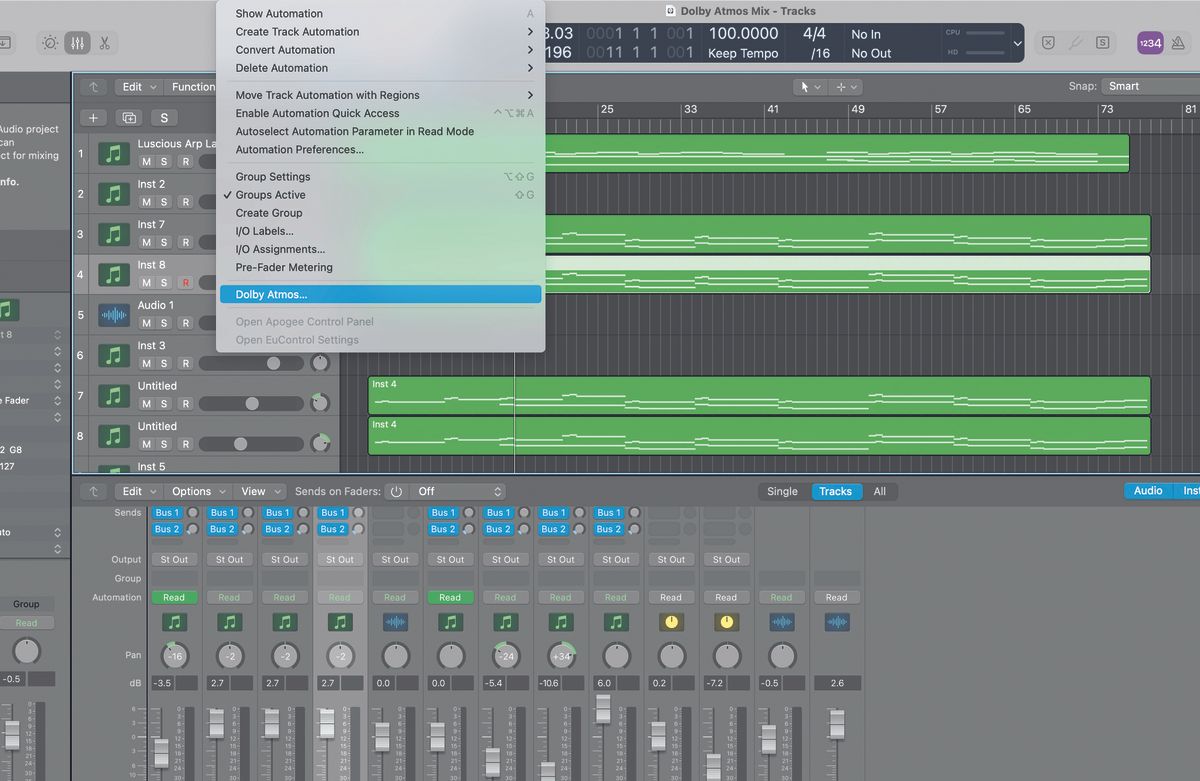1200x781 pixels.
Task: Click Bus 2 send on second mixer channel
Action: (x=222, y=529)
